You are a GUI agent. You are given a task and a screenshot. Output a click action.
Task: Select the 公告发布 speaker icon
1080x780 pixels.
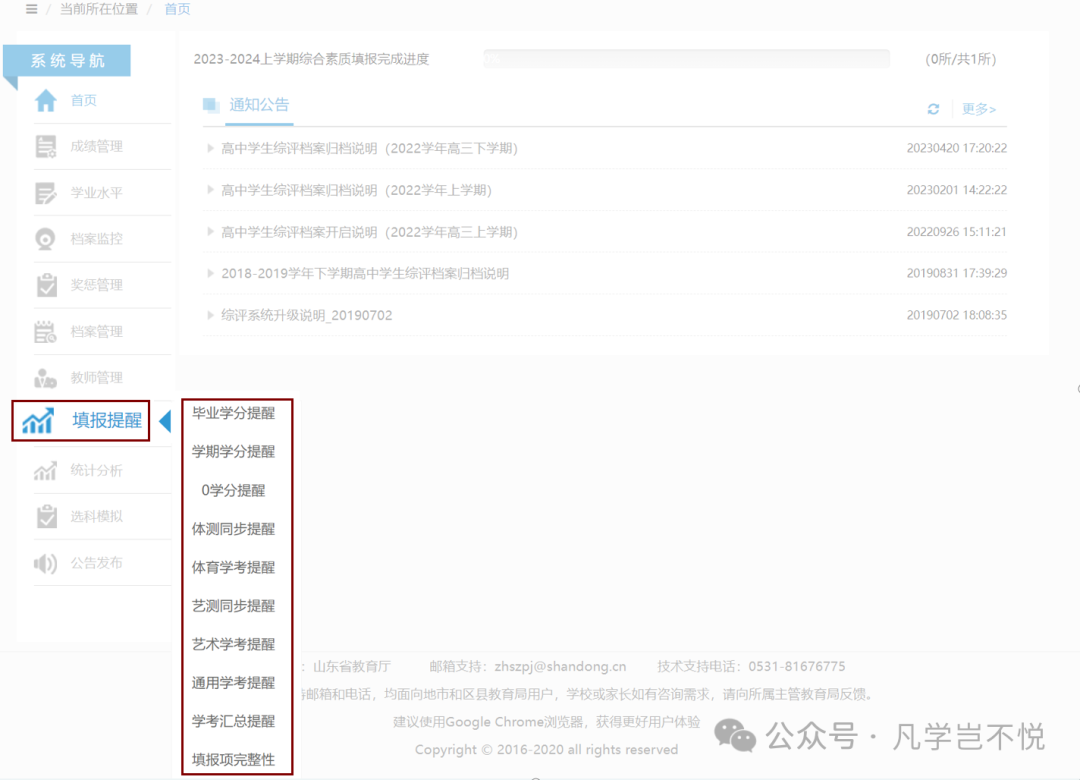coord(48,562)
